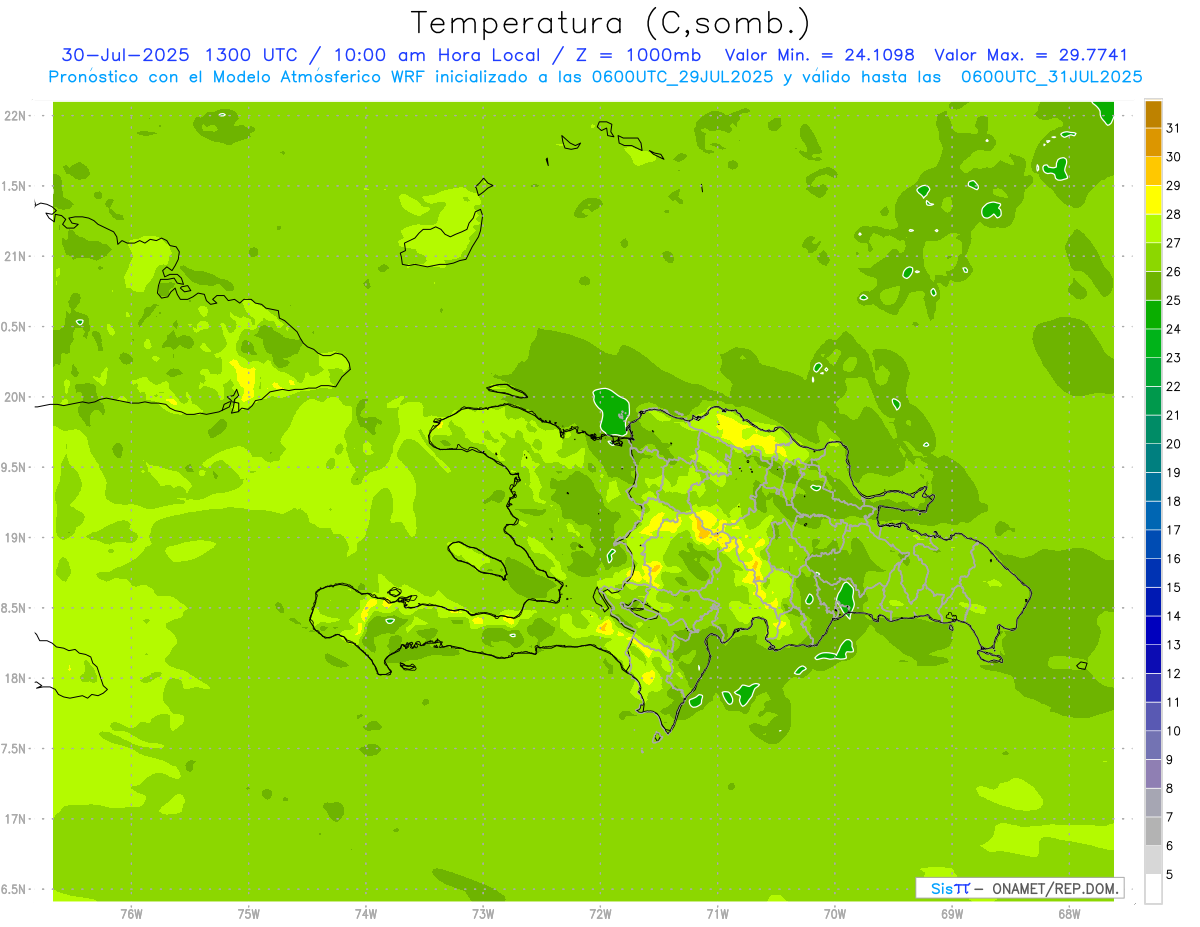Viewport: 1200px width, 927px height.
Task: Click the valid-until time '0600UTC_31JUL2025'
Action: pos(1052,77)
